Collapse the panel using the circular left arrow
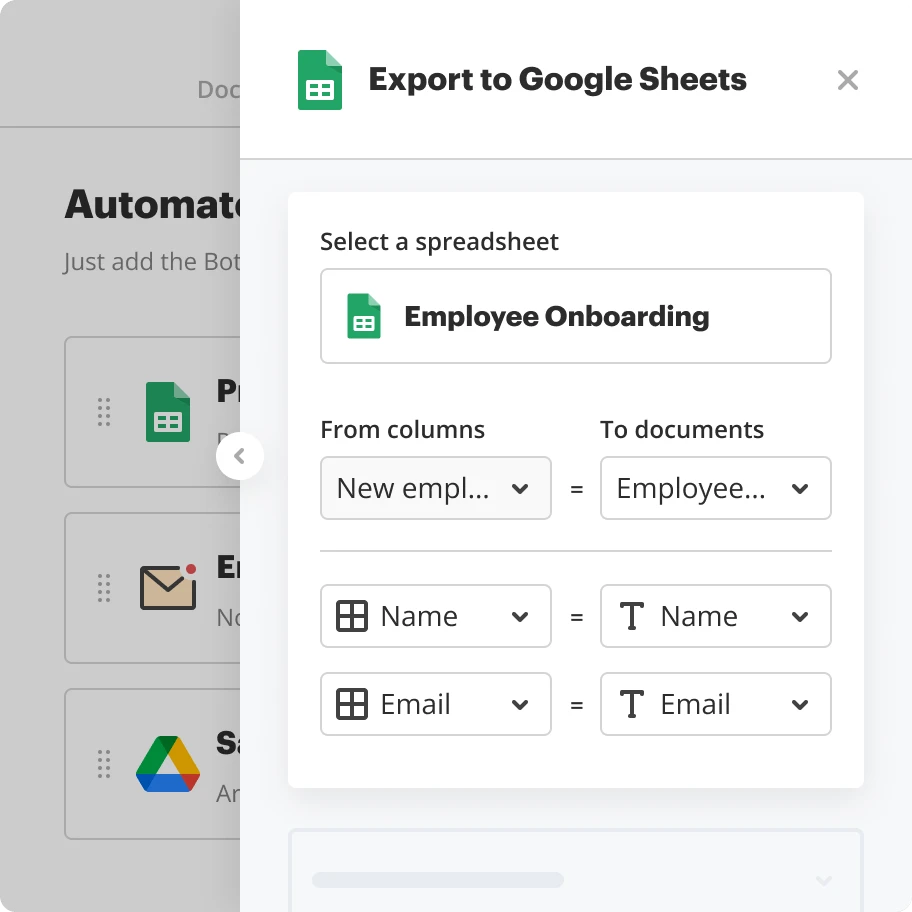912x912 pixels. click(x=240, y=456)
